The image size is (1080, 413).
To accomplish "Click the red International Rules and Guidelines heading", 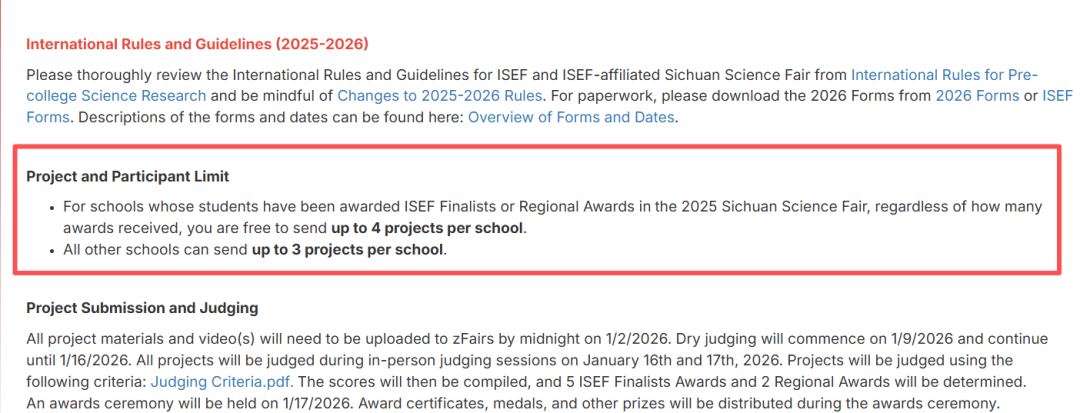I will pos(197,44).
